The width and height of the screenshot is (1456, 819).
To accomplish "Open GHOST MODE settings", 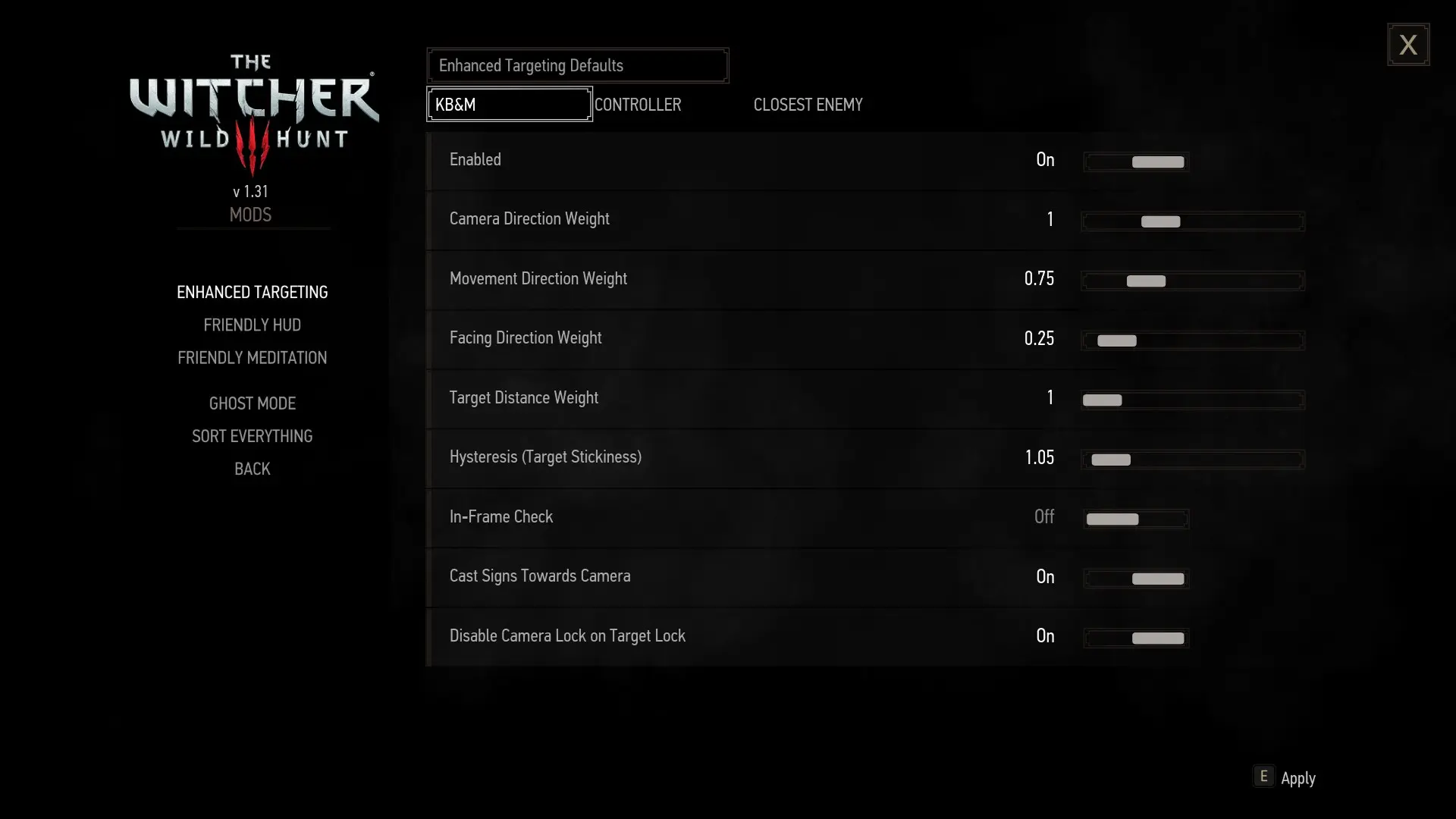I will [252, 403].
